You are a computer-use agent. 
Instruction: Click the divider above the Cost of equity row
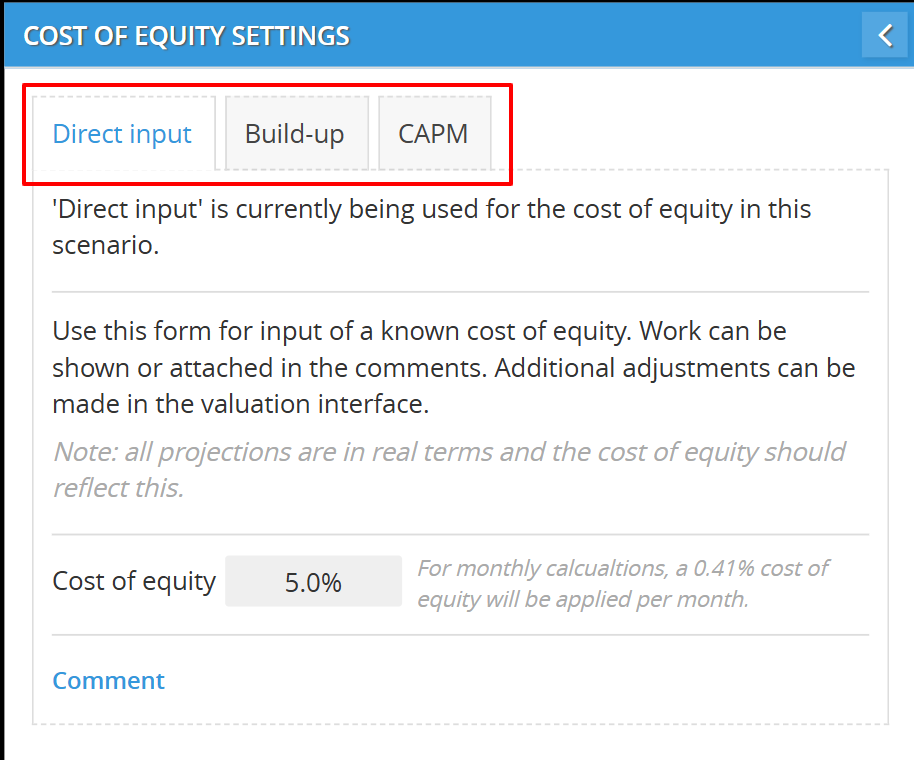460,534
